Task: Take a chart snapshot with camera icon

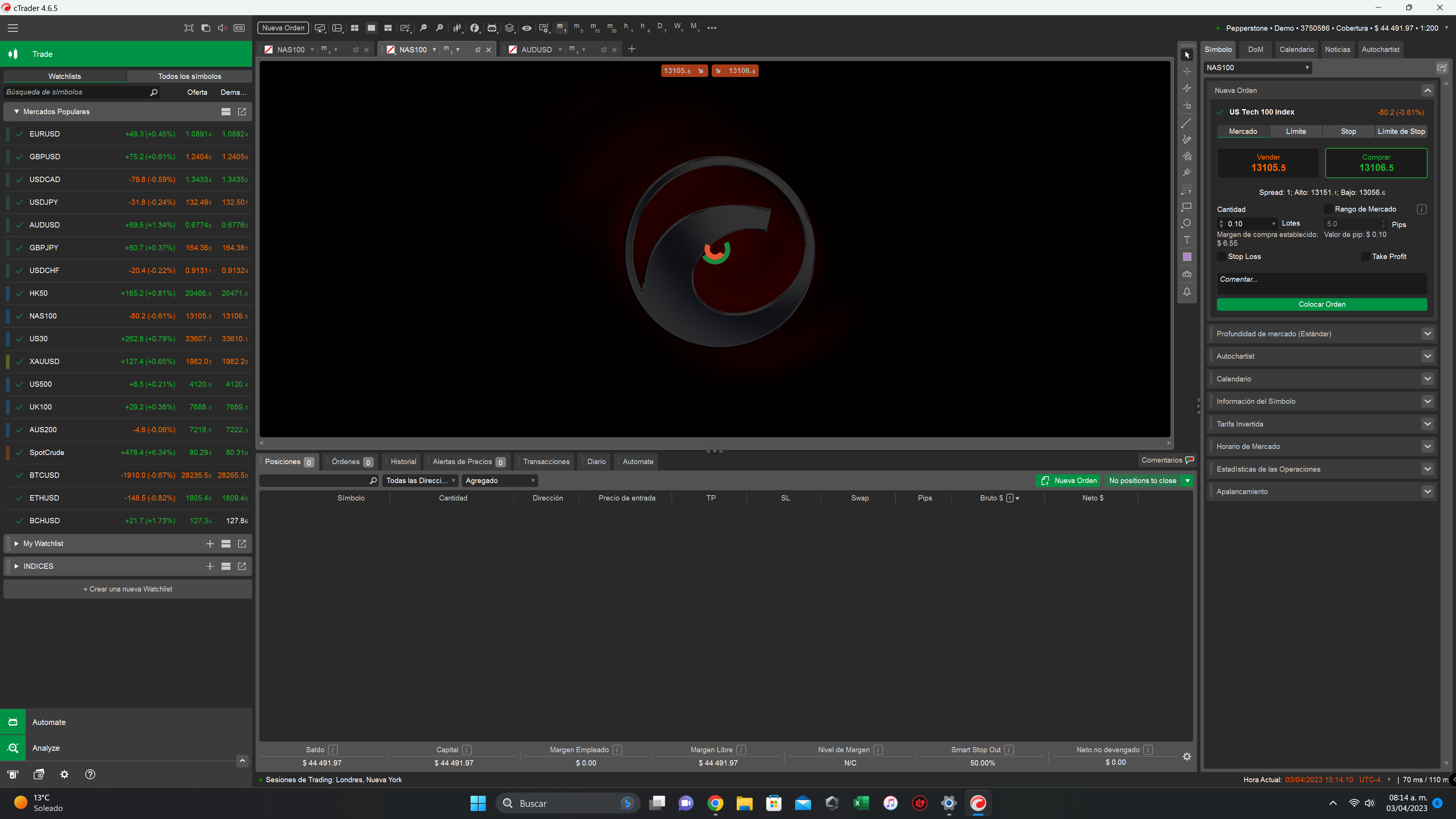Action: click(x=1187, y=274)
